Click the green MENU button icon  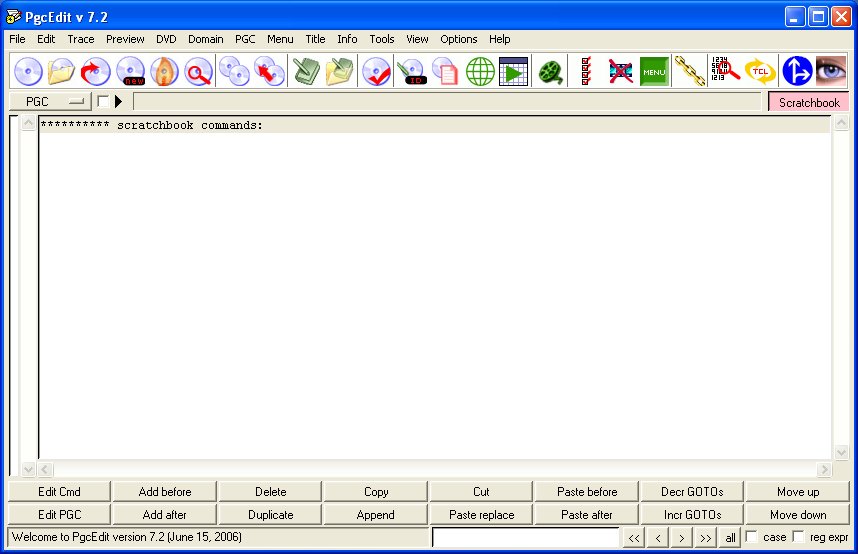654,71
